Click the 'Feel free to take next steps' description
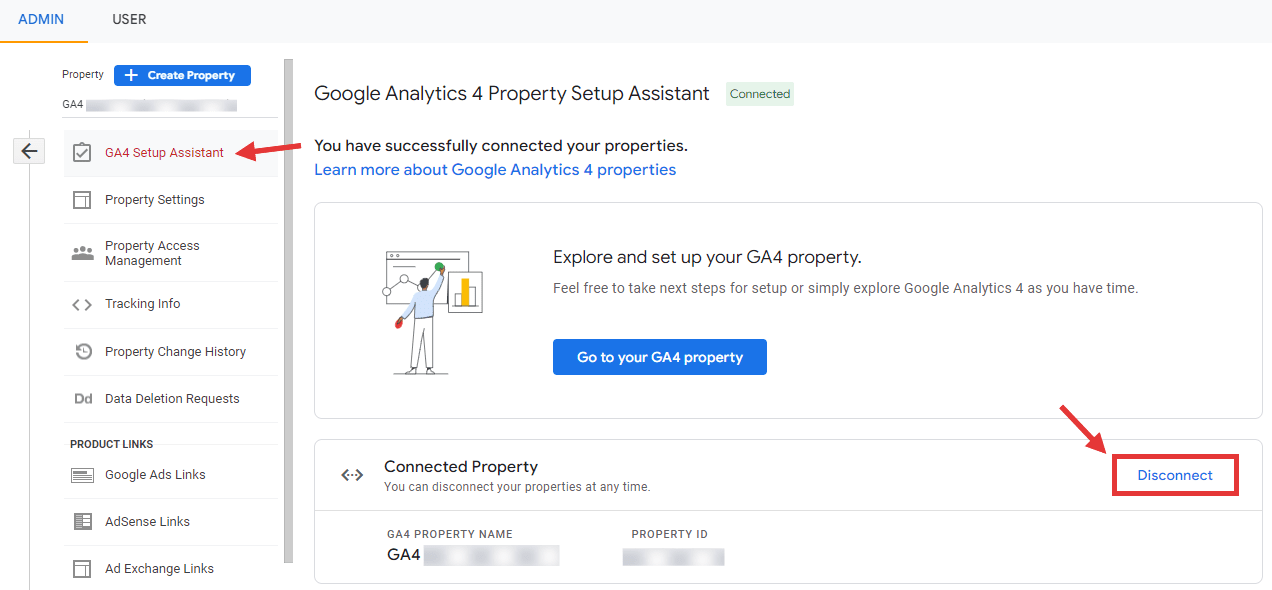This screenshot has height=590, width=1272. click(846, 288)
